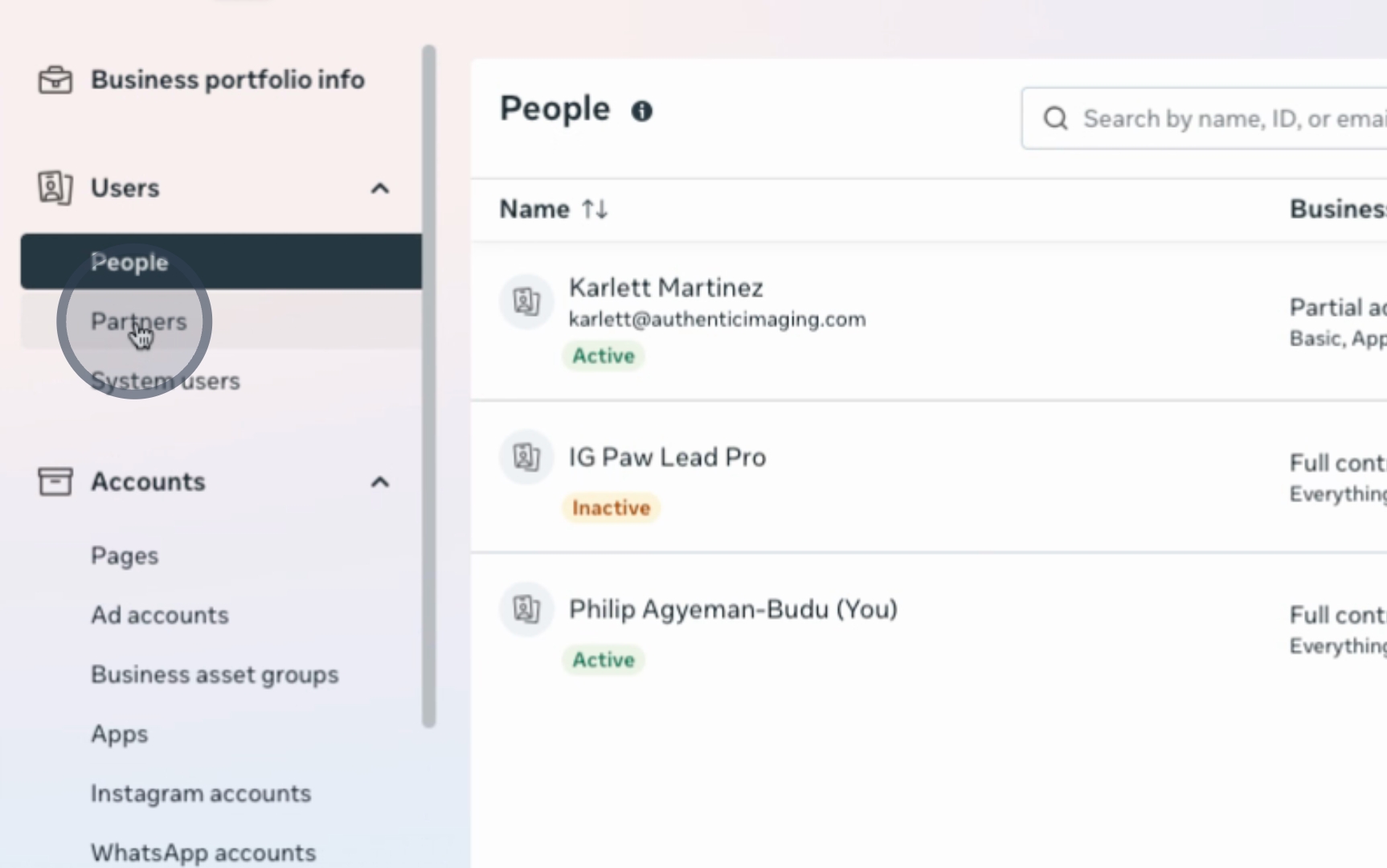This screenshot has height=868, width=1387.
Task: Open Instagram accounts page
Action: click(x=200, y=794)
